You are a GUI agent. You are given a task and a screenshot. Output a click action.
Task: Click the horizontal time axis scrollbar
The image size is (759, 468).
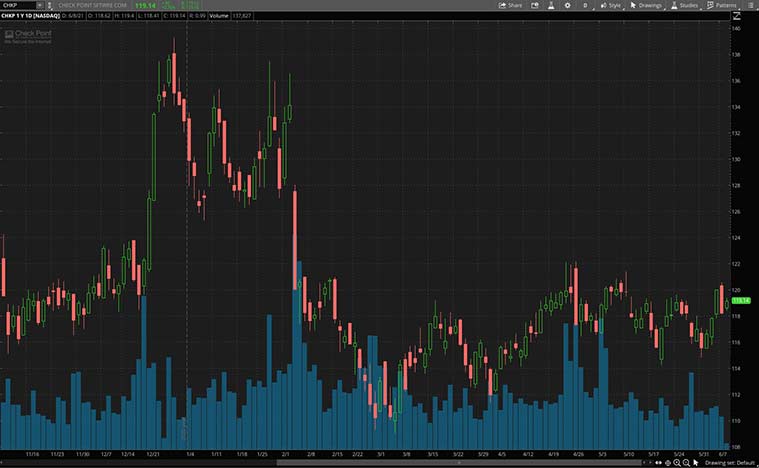coord(459,463)
